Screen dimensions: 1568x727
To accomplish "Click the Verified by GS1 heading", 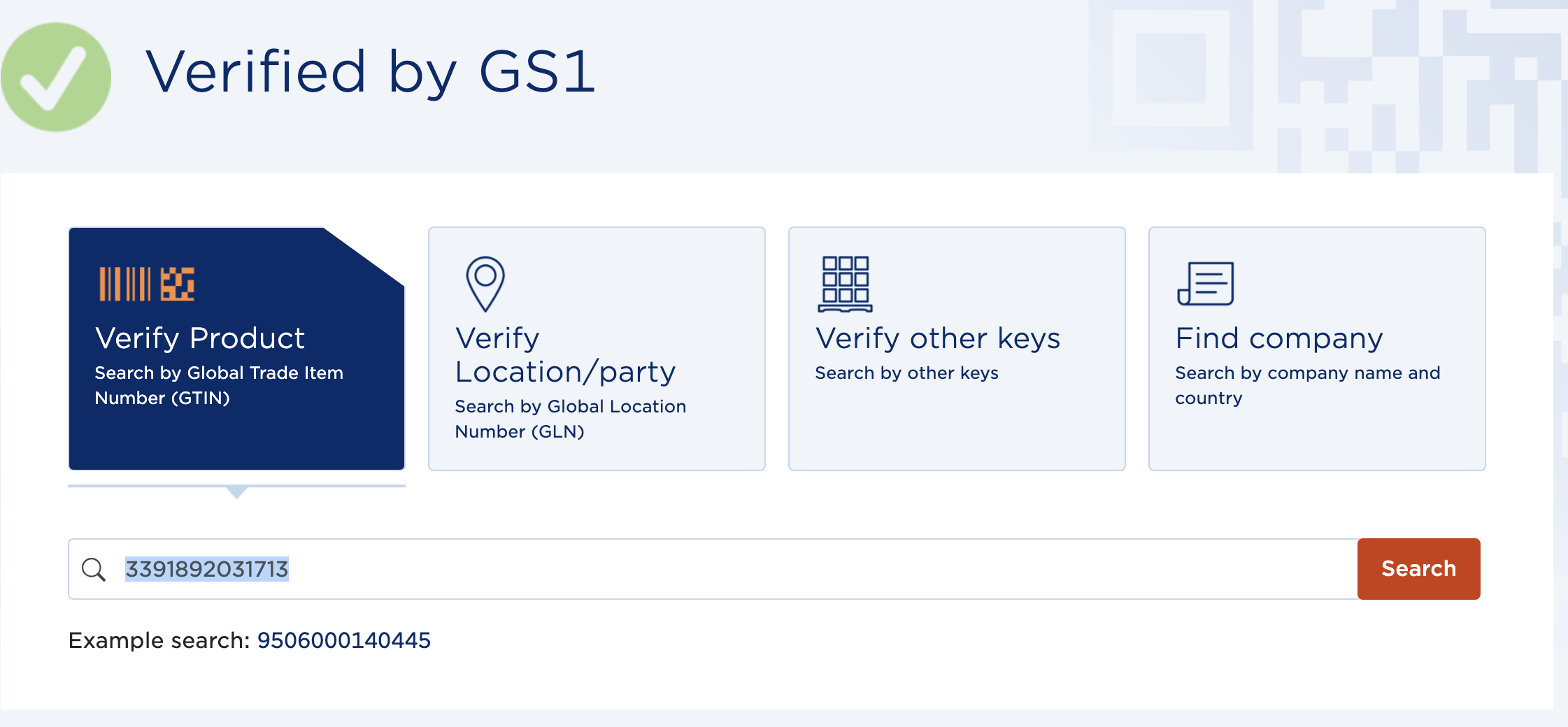I will [371, 73].
